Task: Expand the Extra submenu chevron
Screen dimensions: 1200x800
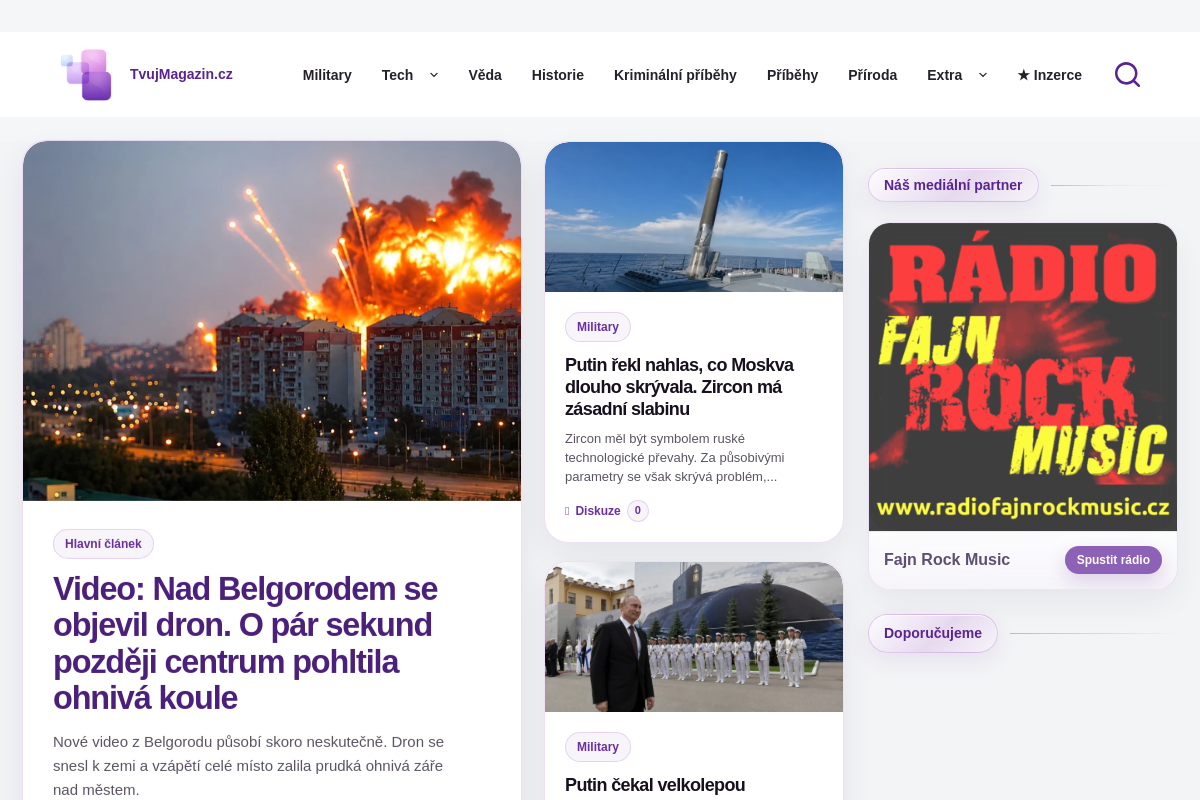Action: click(983, 75)
